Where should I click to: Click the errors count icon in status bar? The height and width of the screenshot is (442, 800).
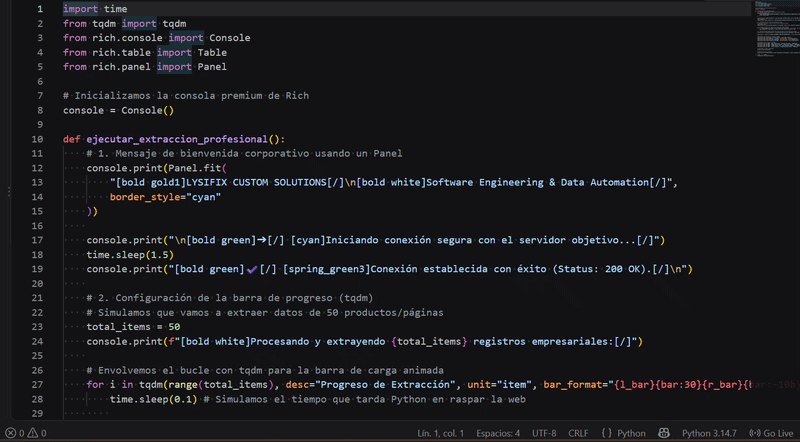10,433
